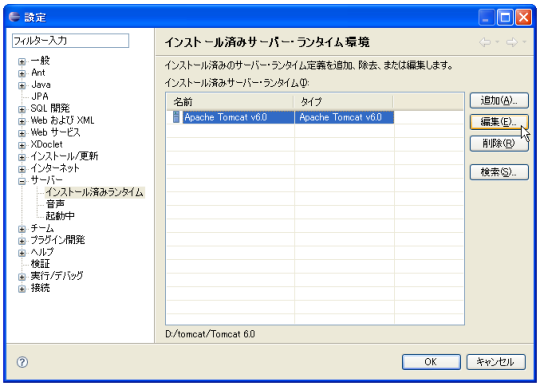The width and height of the screenshot is (540, 386).
Task: Expand the SQL 開発 tree node
Action: point(22,109)
